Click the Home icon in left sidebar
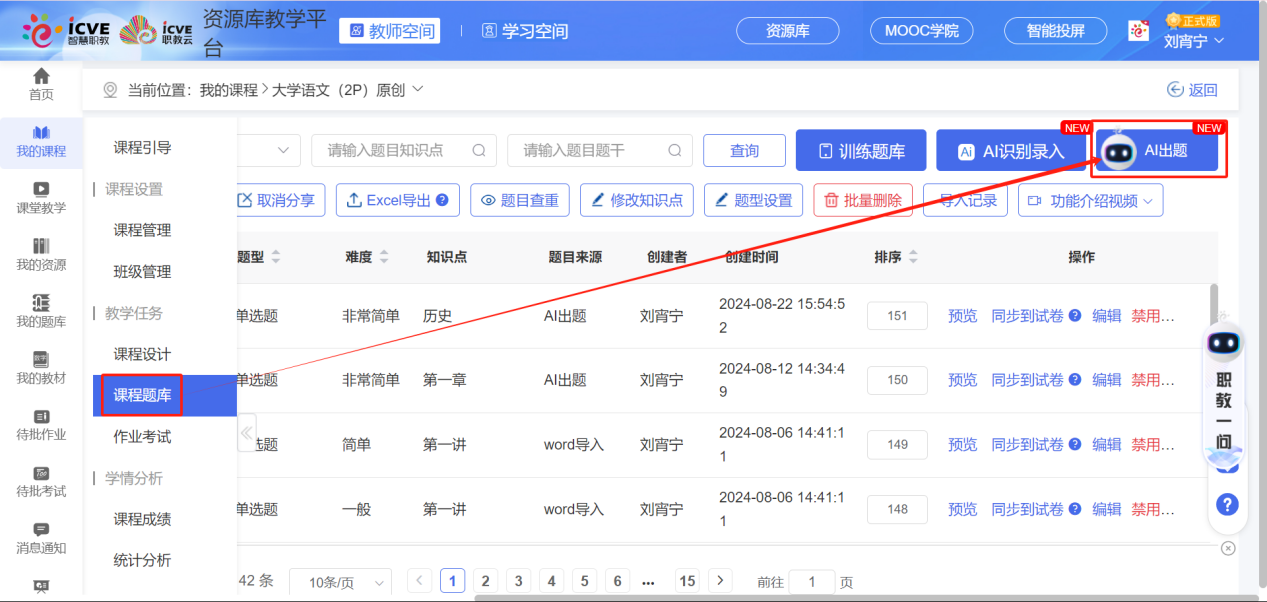The image size is (1267, 602). [41, 77]
